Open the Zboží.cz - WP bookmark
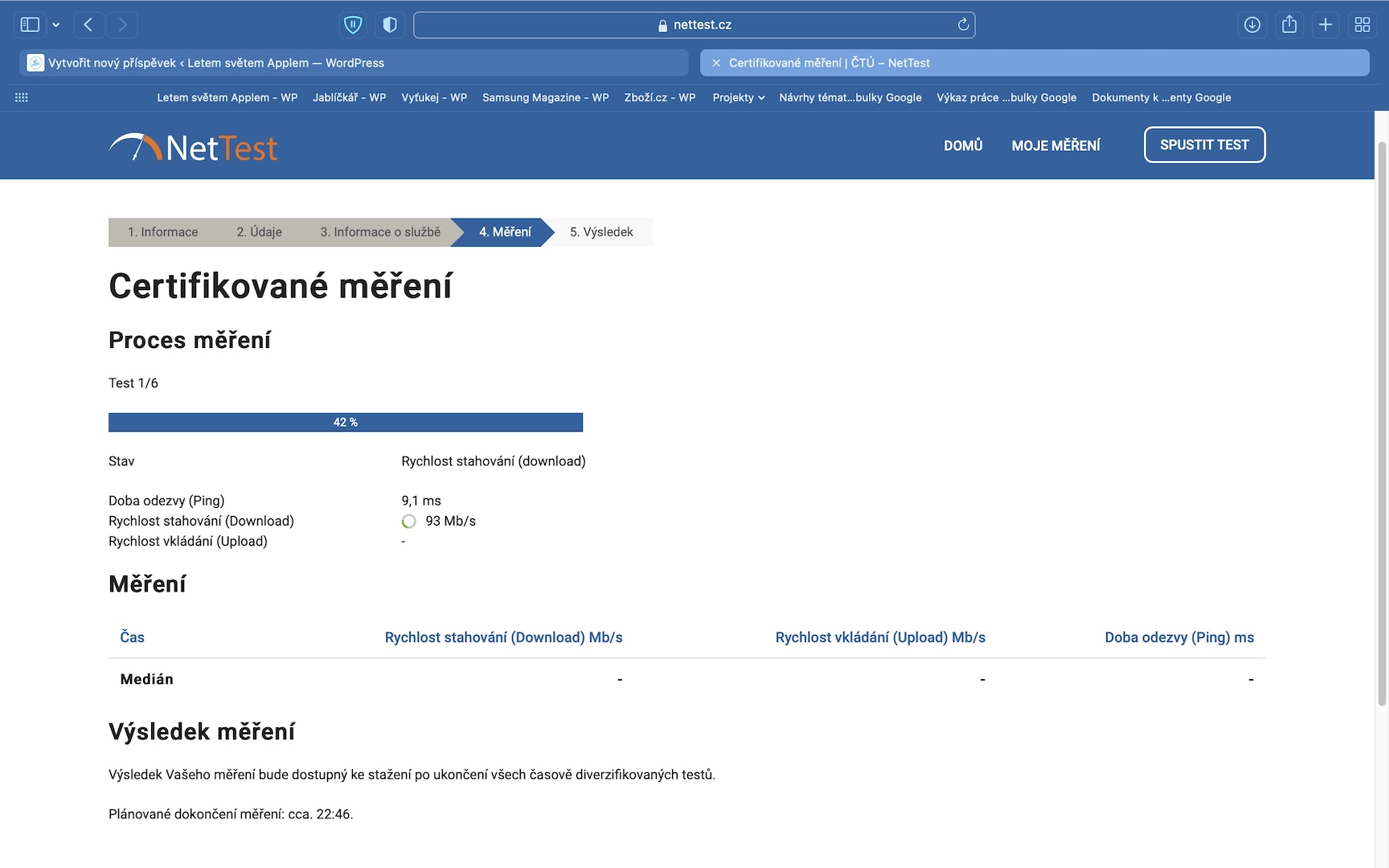1389x868 pixels. point(660,97)
